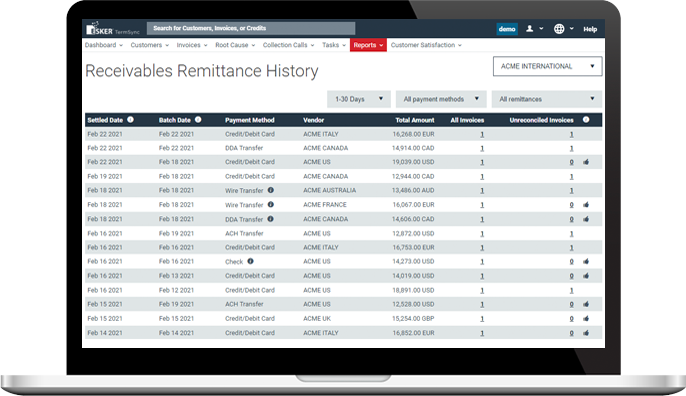This screenshot has width=686, height=396.
Task: Click the Feb 12 2021 batch date
Action: tap(176, 290)
